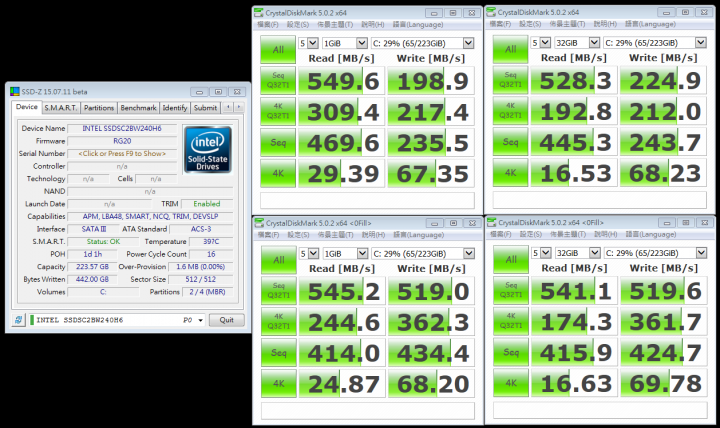Open 說明(H) menu in the top 32GiB window
720x428 pixels.
click(605, 24)
